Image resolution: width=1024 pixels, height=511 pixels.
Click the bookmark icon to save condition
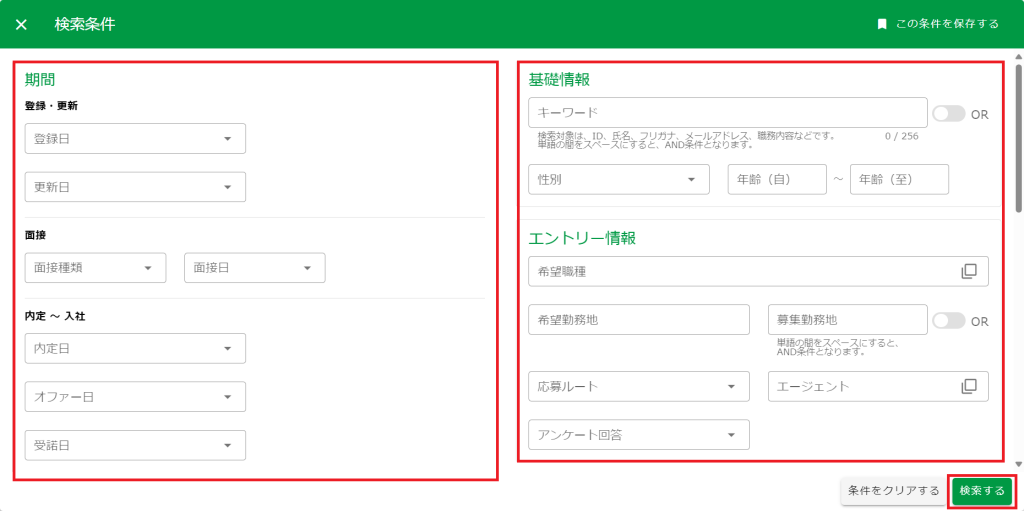pyautogui.click(x=882, y=24)
